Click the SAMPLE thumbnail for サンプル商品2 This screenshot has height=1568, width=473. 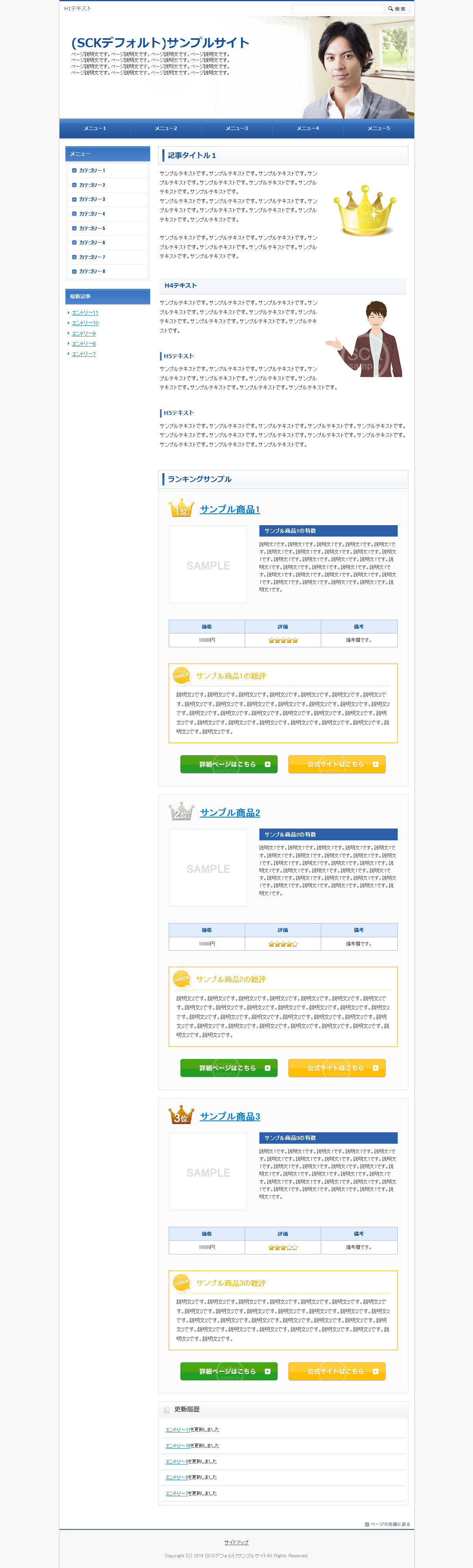208,869
